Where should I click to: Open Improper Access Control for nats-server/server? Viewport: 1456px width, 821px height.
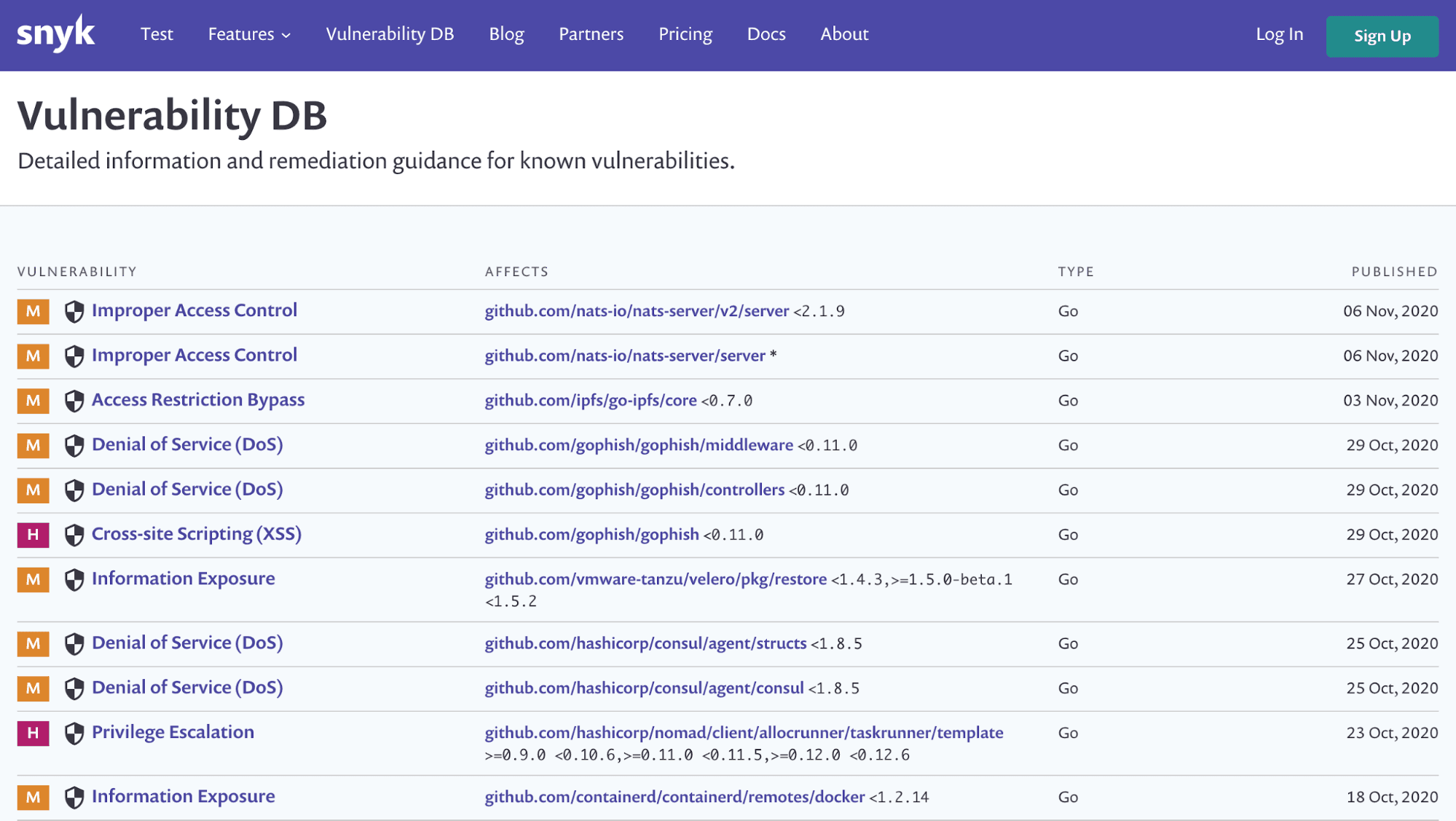click(x=194, y=355)
